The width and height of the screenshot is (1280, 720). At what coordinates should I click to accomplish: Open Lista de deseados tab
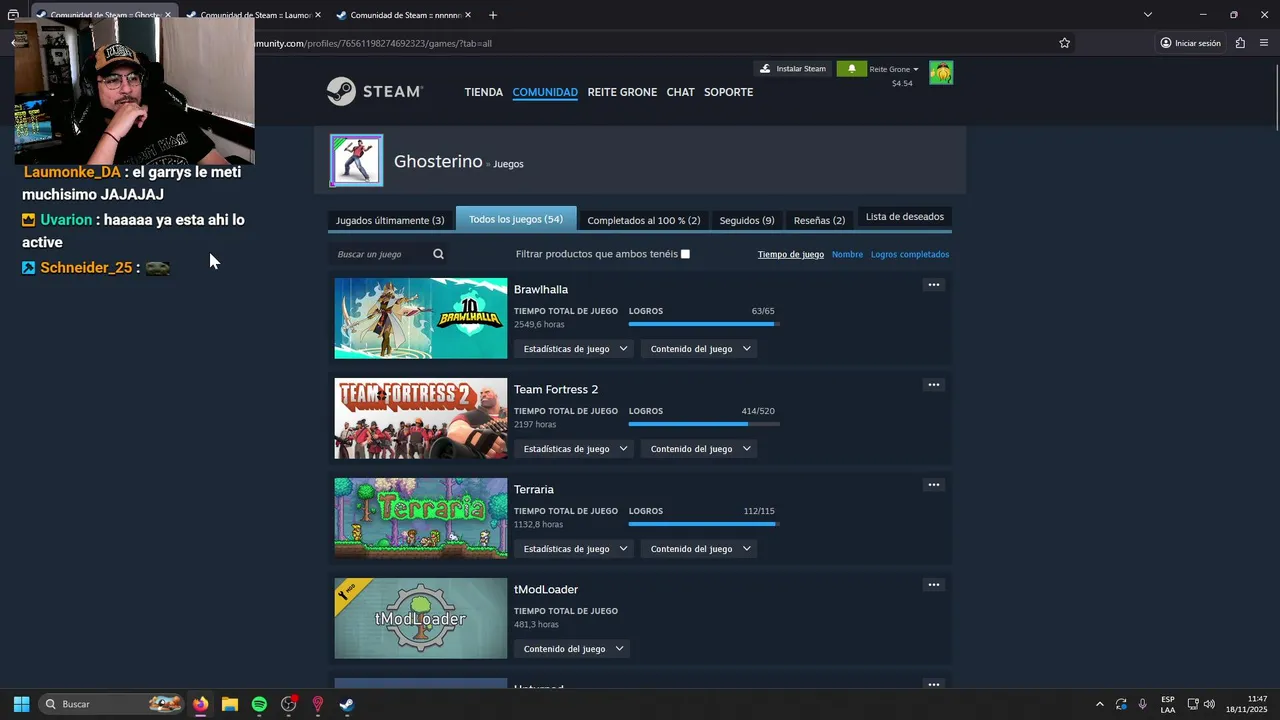pyautogui.click(x=905, y=217)
